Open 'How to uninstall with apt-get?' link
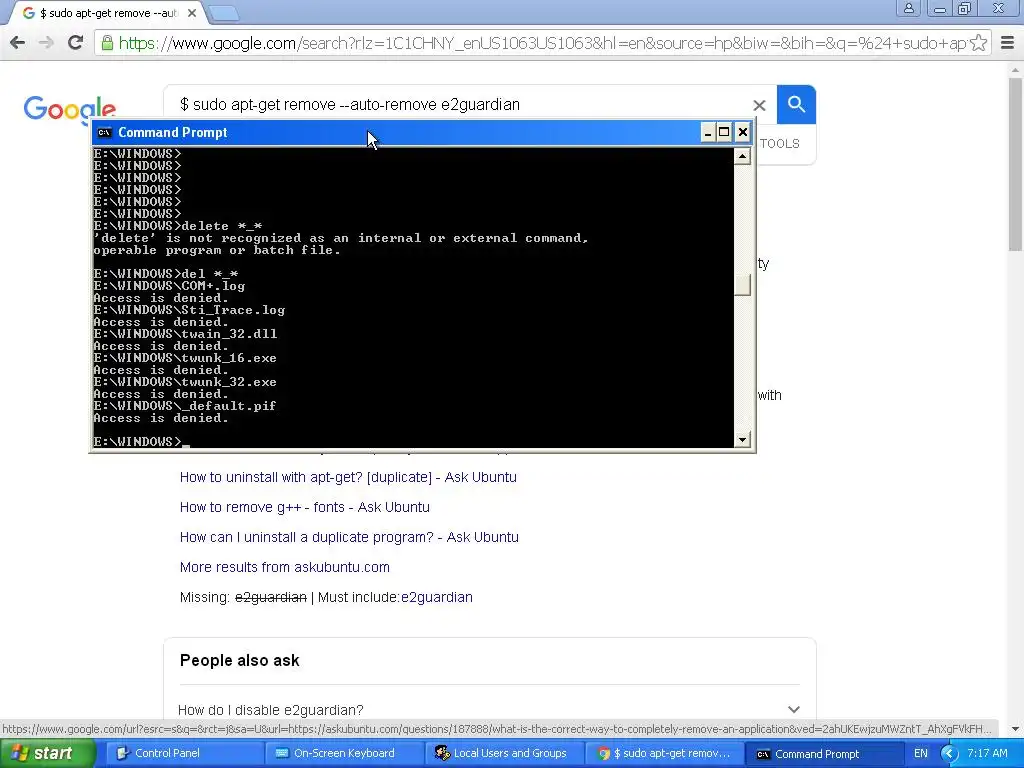Screen dimensions: 1024x768 pos(348,477)
